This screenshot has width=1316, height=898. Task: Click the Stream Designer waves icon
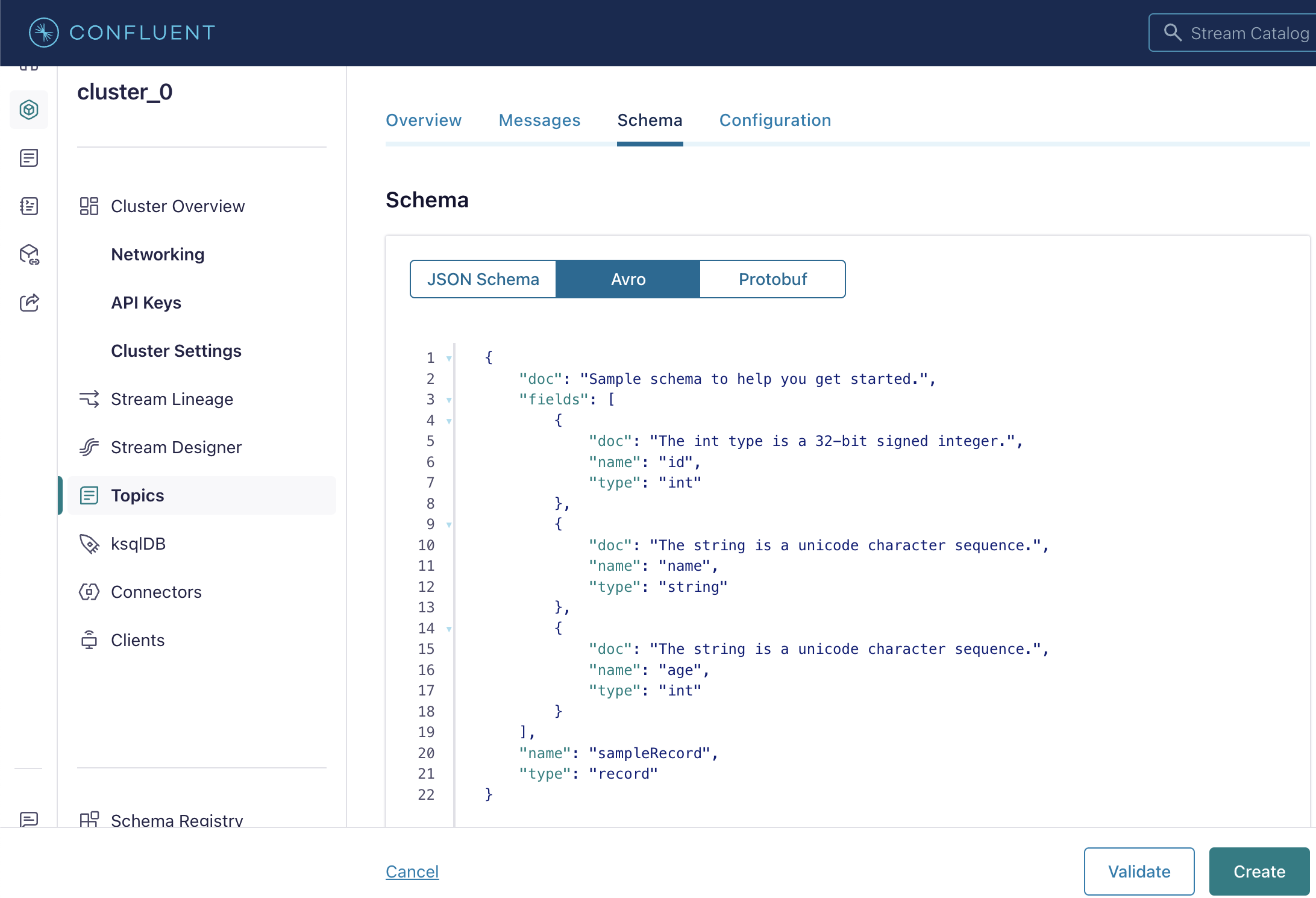pos(89,447)
